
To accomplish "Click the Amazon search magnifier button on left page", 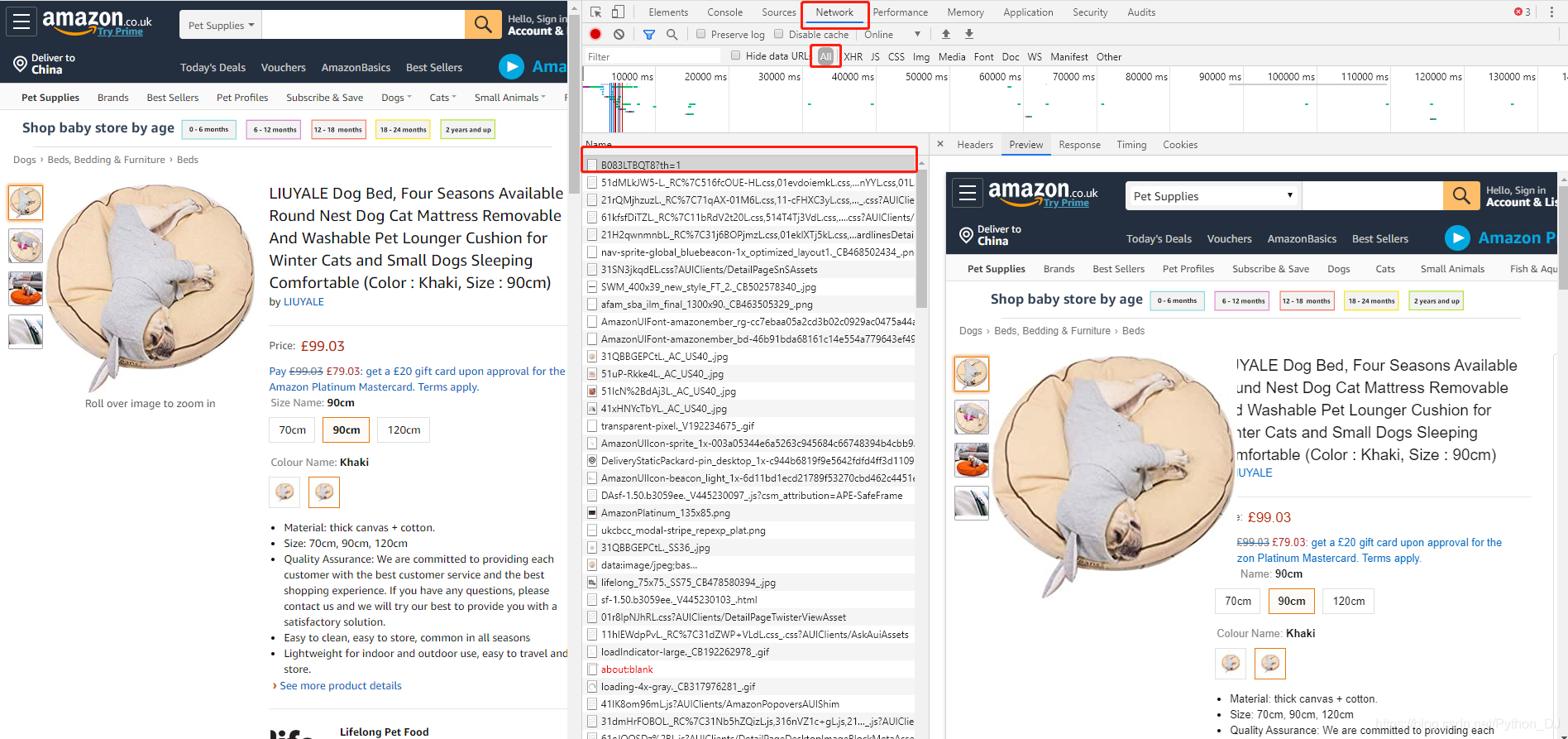I will point(483,24).
